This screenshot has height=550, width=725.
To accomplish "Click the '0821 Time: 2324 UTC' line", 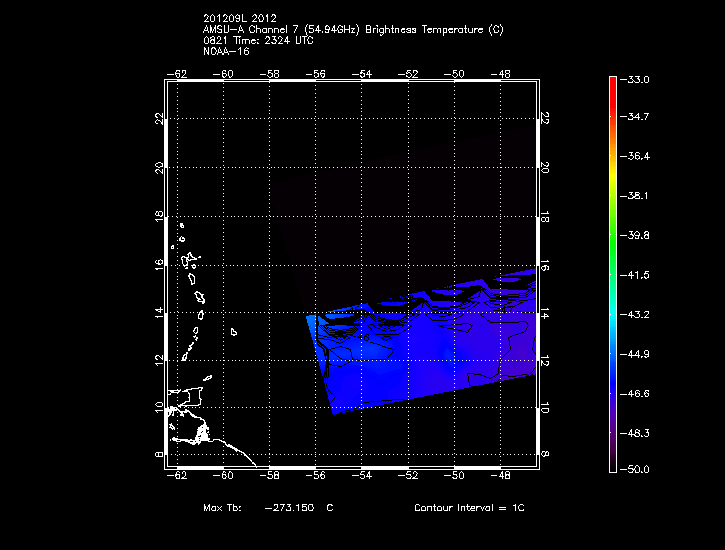I will (x=258, y=41).
